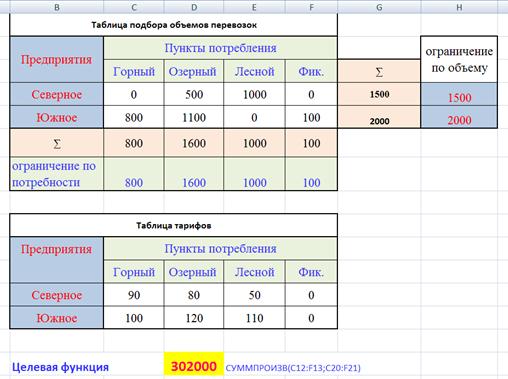Viewport: 508px width, 379px height.
Task: Select tariff cell with value 50
Action: (x=254, y=295)
